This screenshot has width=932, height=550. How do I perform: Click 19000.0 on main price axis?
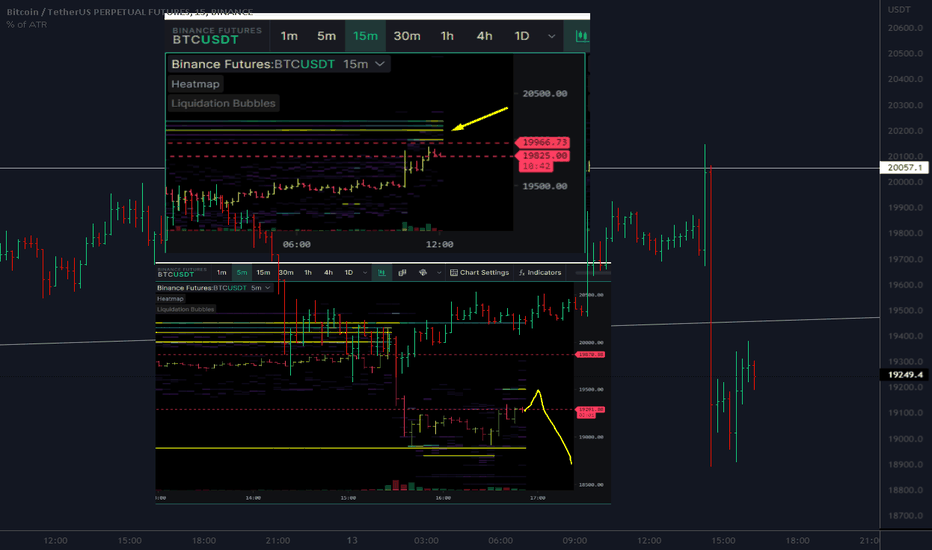coord(905,439)
